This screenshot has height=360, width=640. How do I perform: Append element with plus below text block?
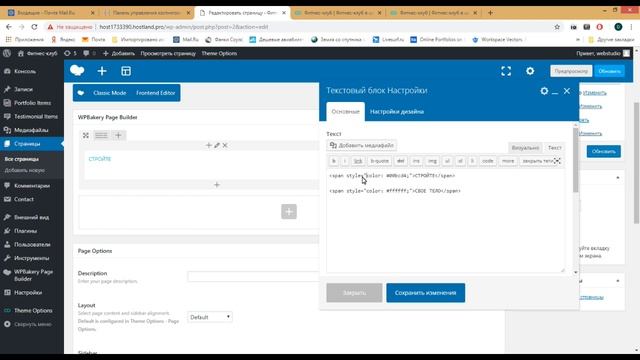[217, 185]
